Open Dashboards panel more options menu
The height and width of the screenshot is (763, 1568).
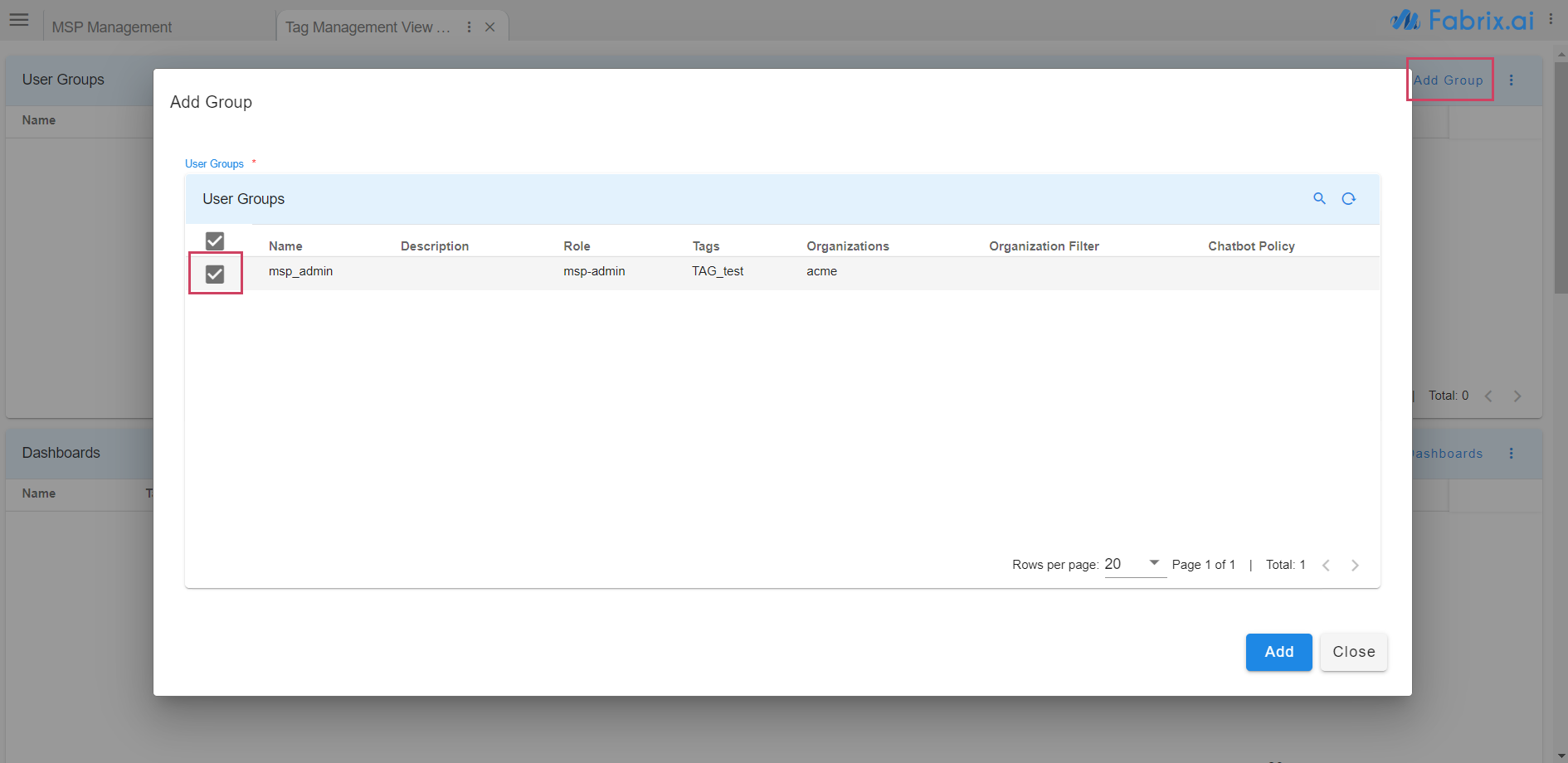(1511, 454)
